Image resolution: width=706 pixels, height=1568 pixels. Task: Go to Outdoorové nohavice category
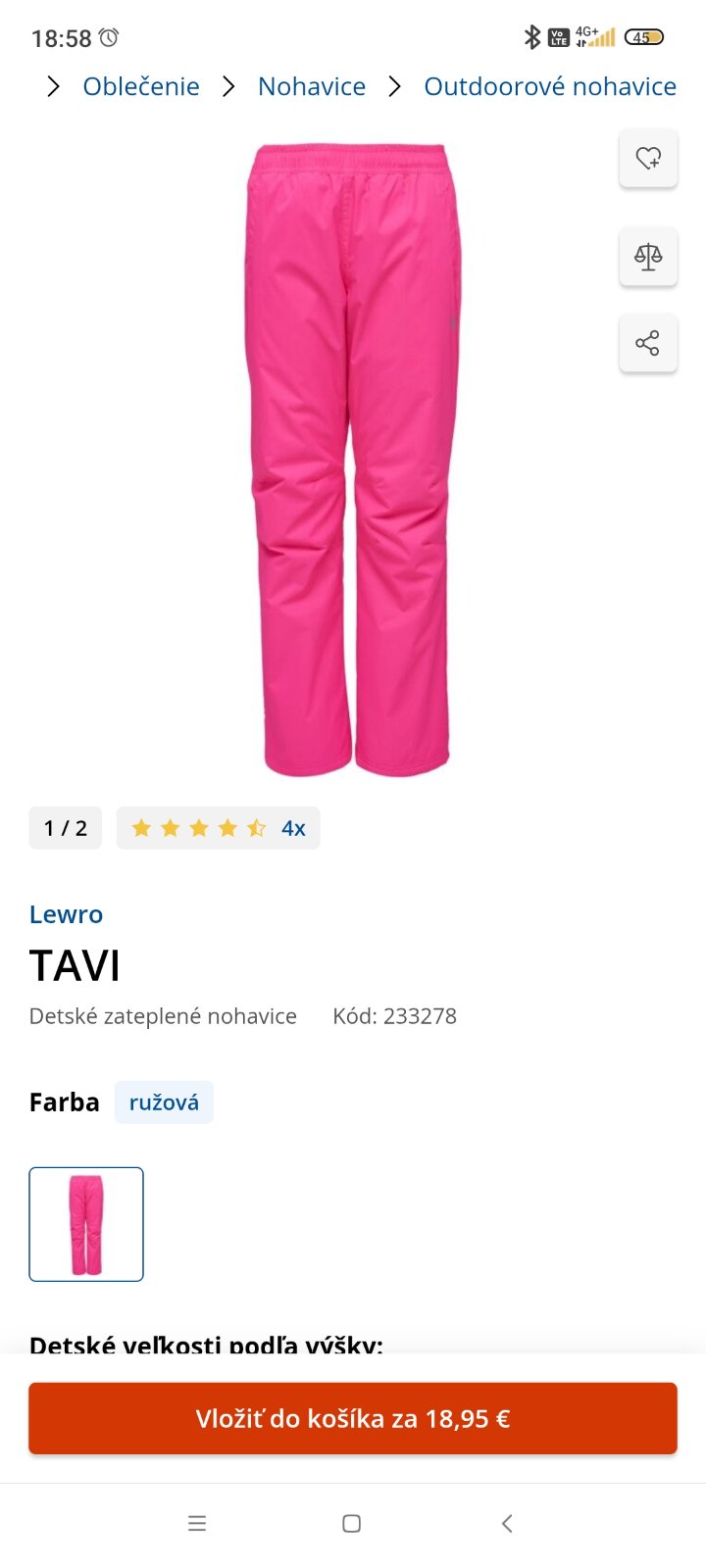550,86
